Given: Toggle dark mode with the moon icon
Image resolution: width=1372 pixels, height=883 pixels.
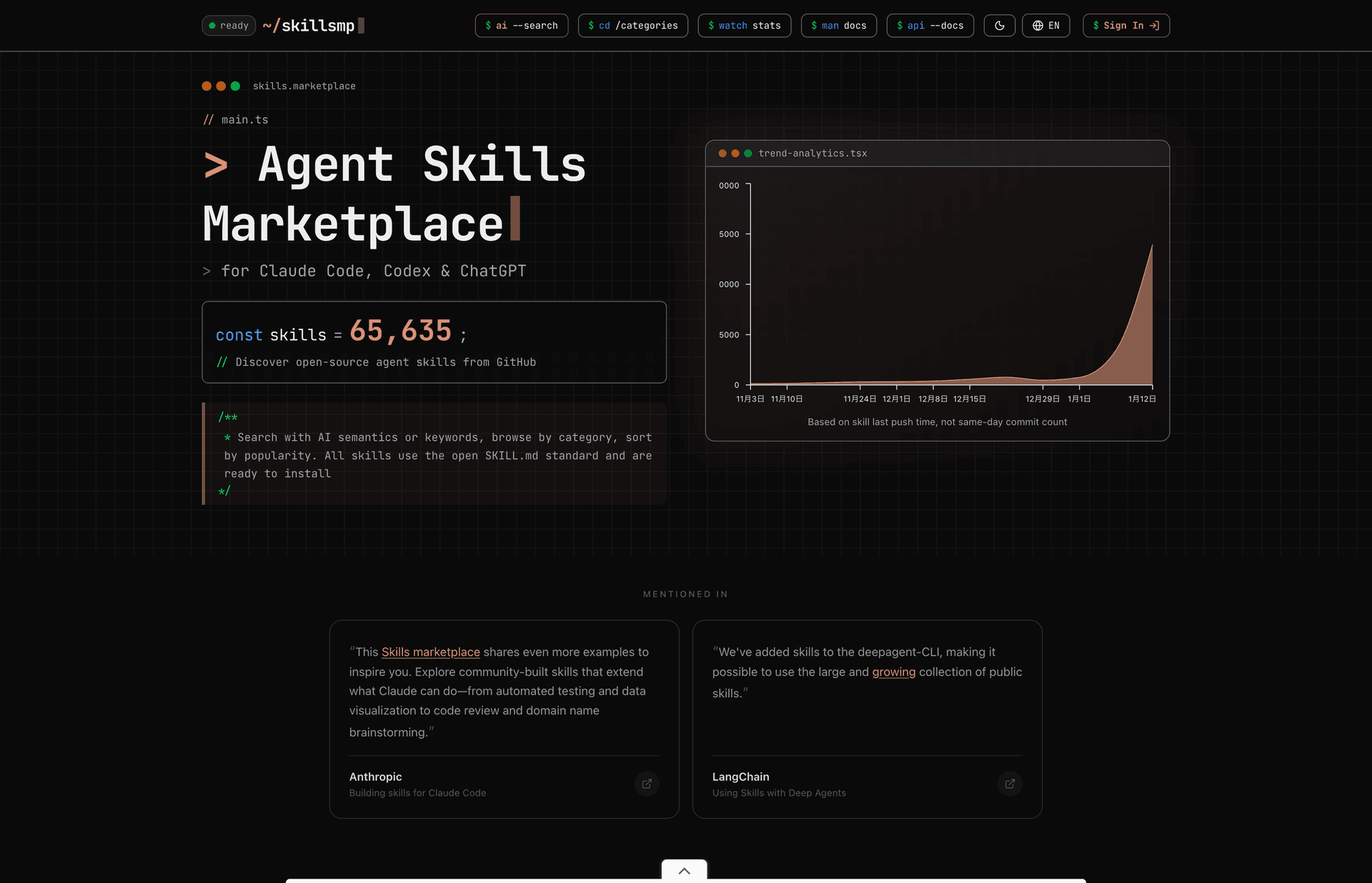Looking at the screenshot, I should point(999,26).
